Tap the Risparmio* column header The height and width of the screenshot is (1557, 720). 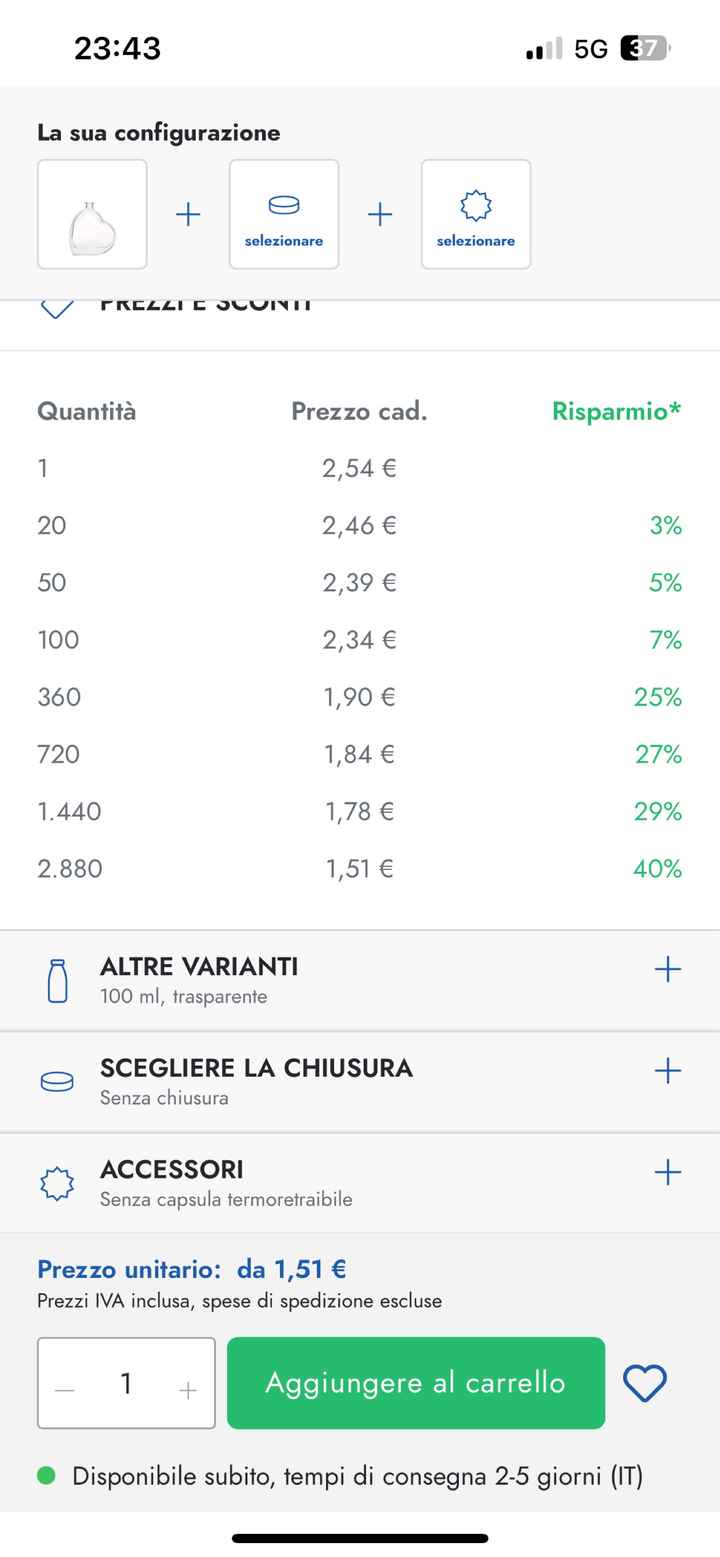(616, 411)
